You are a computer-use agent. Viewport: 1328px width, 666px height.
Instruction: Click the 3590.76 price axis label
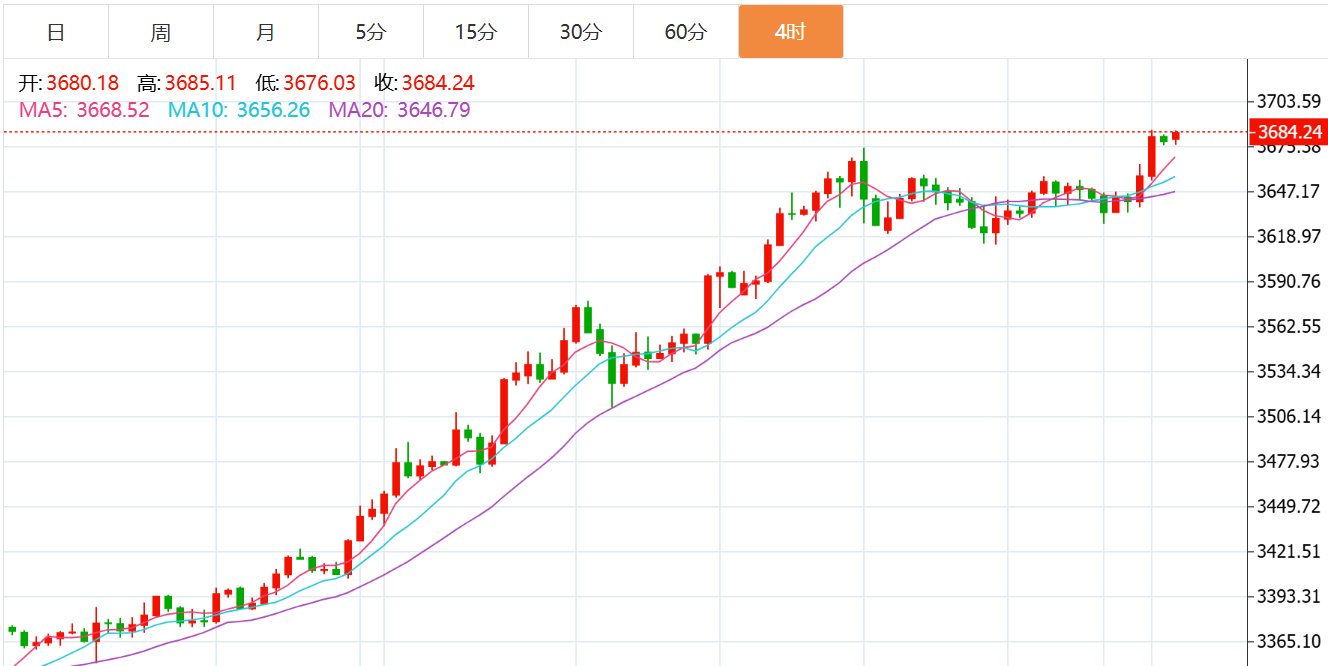(1289, 281)
